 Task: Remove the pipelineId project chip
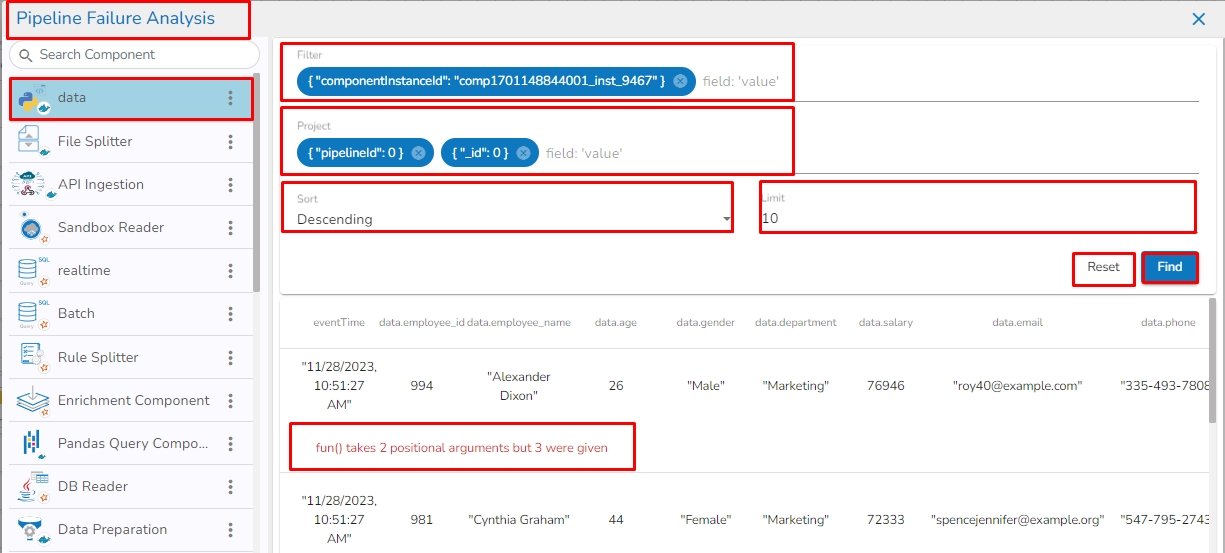coord(418,153)
